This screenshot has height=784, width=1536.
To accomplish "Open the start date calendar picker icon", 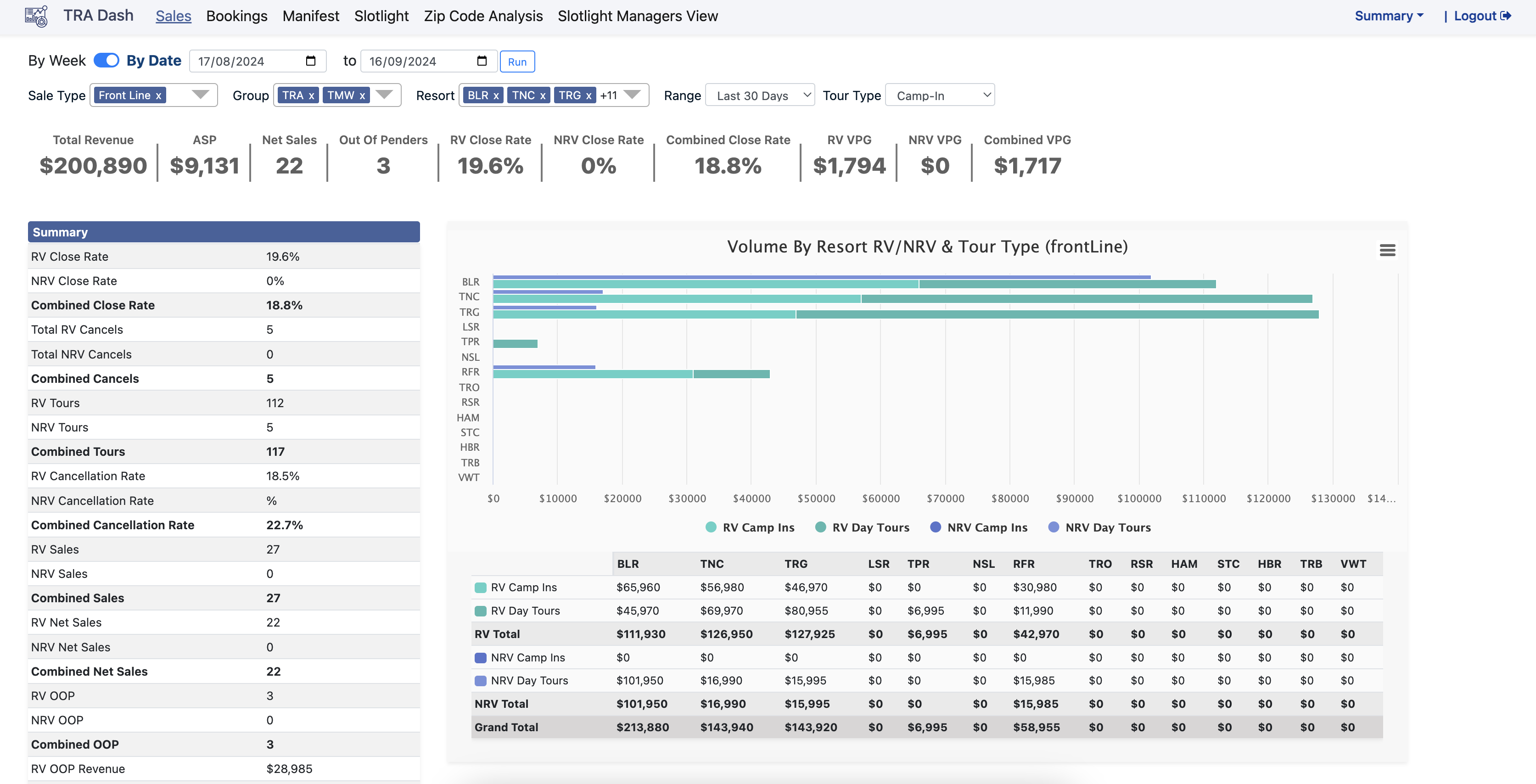I will click(311, 61).
